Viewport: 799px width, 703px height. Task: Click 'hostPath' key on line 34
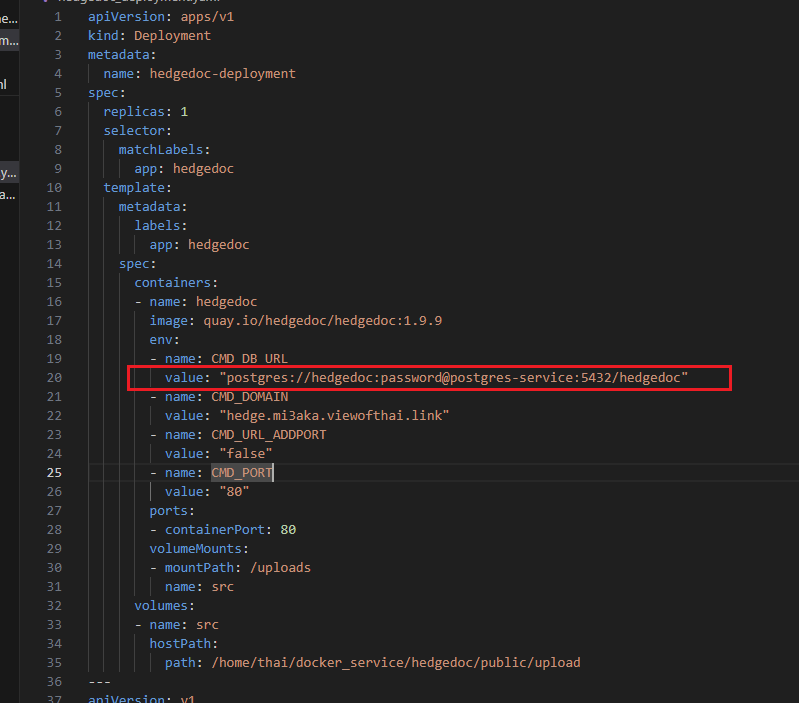tap(180, 644)
